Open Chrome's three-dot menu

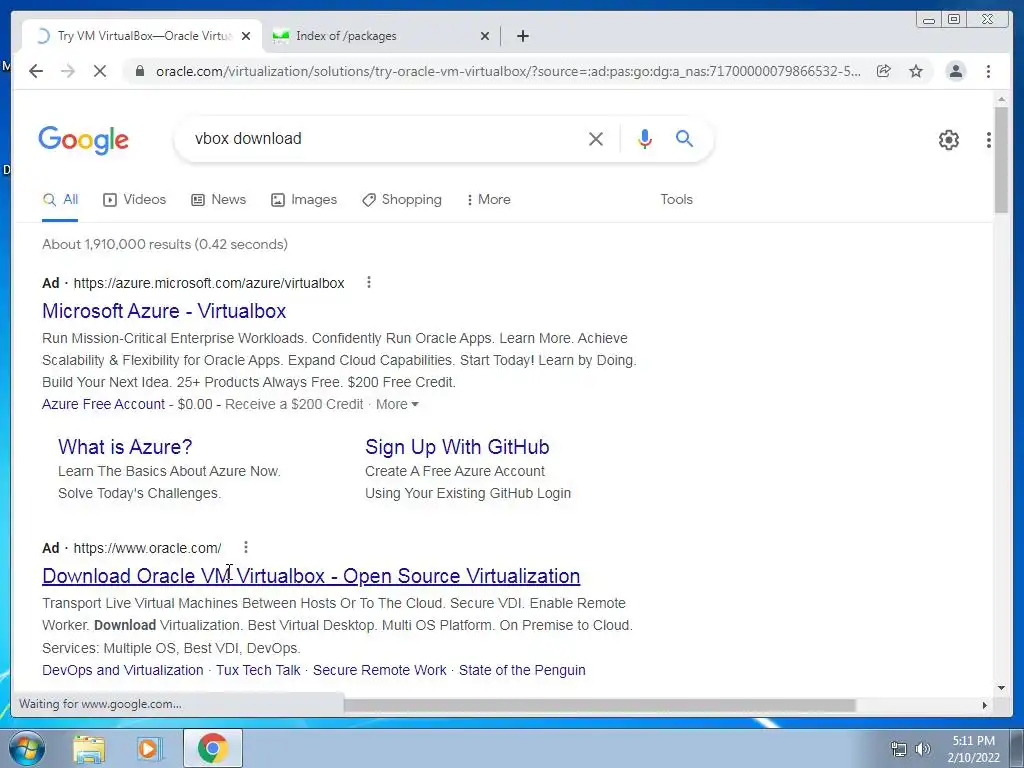point(988,71)
